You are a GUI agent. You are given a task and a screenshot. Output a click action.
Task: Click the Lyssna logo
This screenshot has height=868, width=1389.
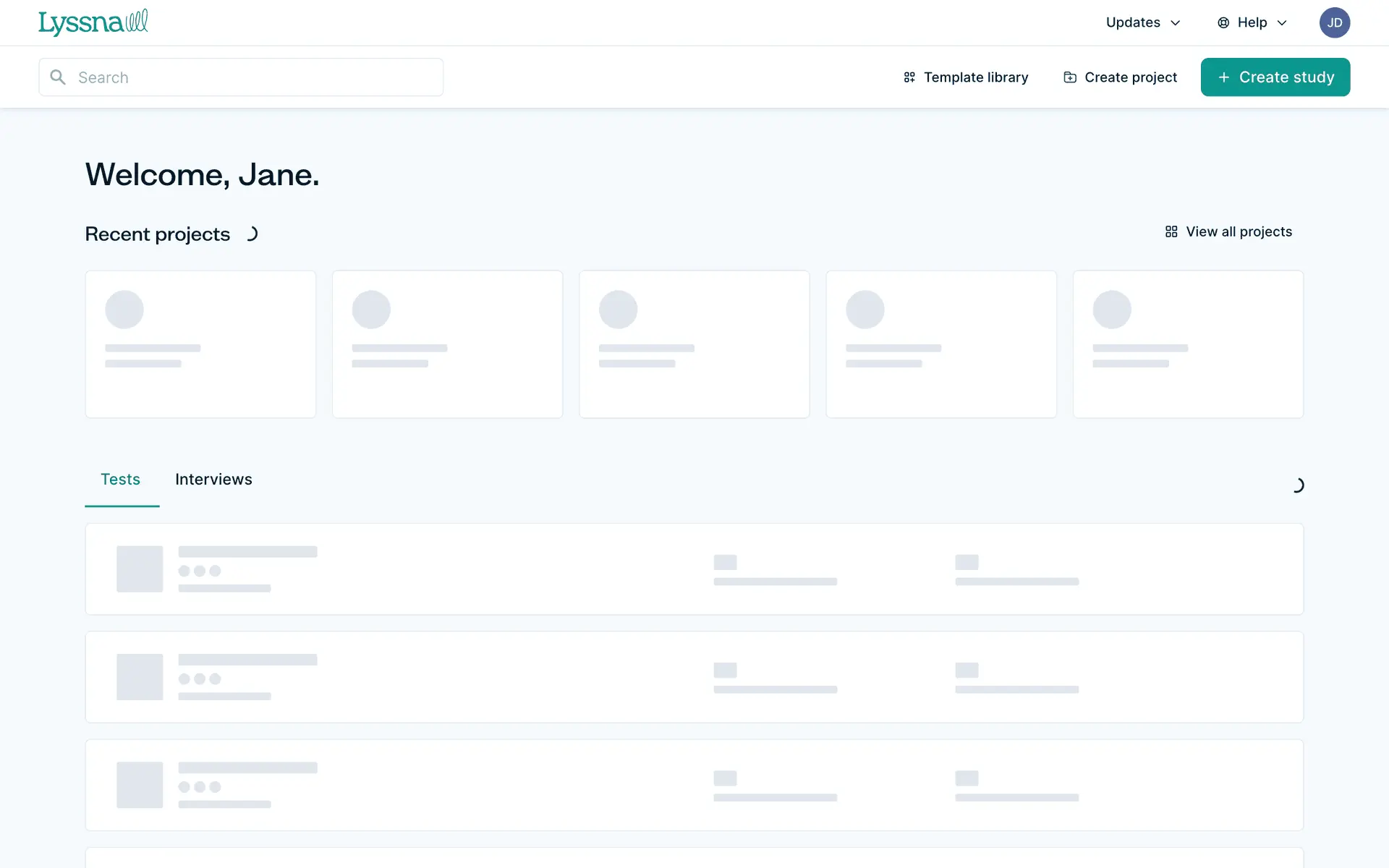[93, 22]
